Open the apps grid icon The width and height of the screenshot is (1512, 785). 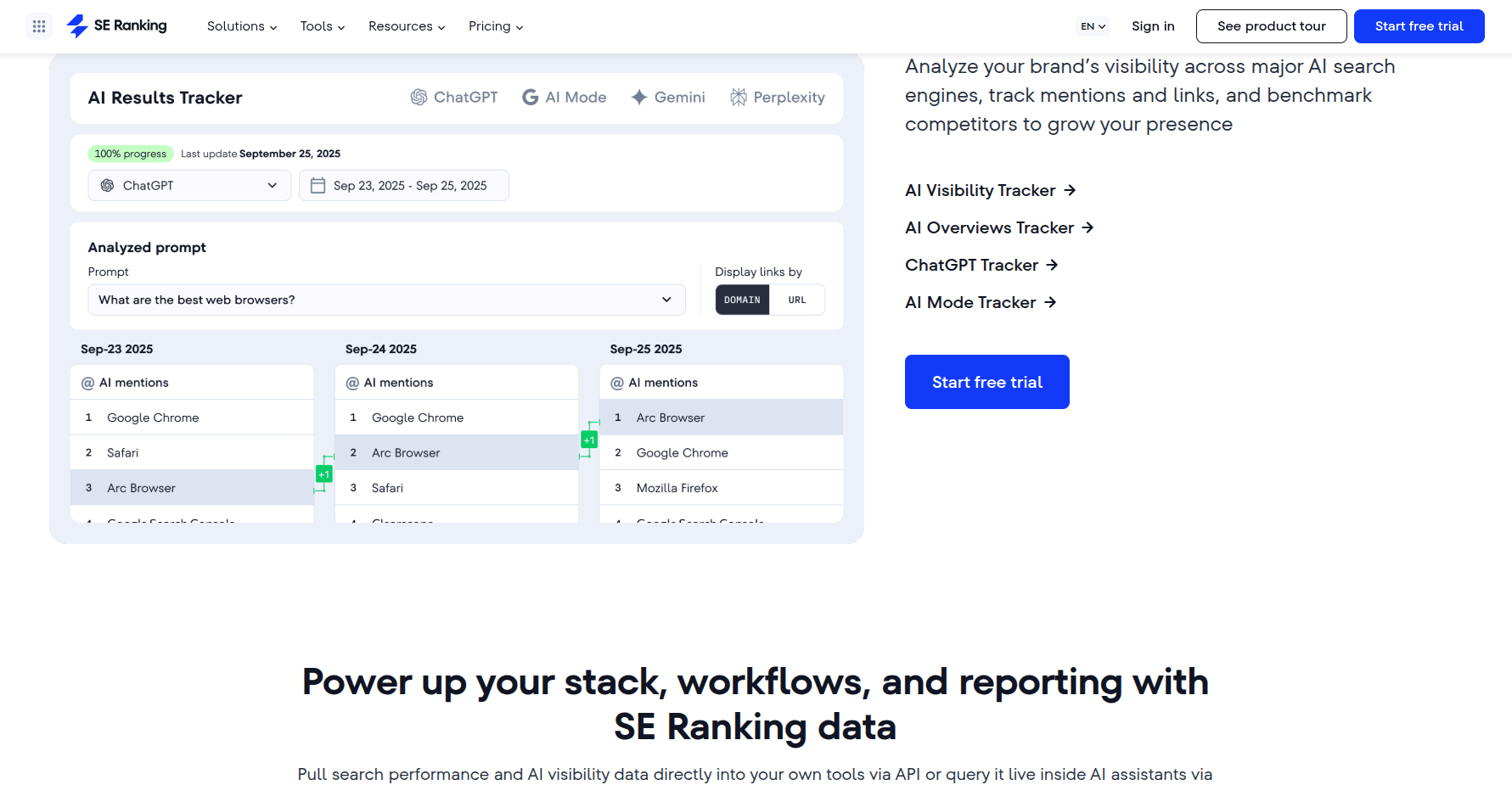pyautogui.click(x=39, y=26)
